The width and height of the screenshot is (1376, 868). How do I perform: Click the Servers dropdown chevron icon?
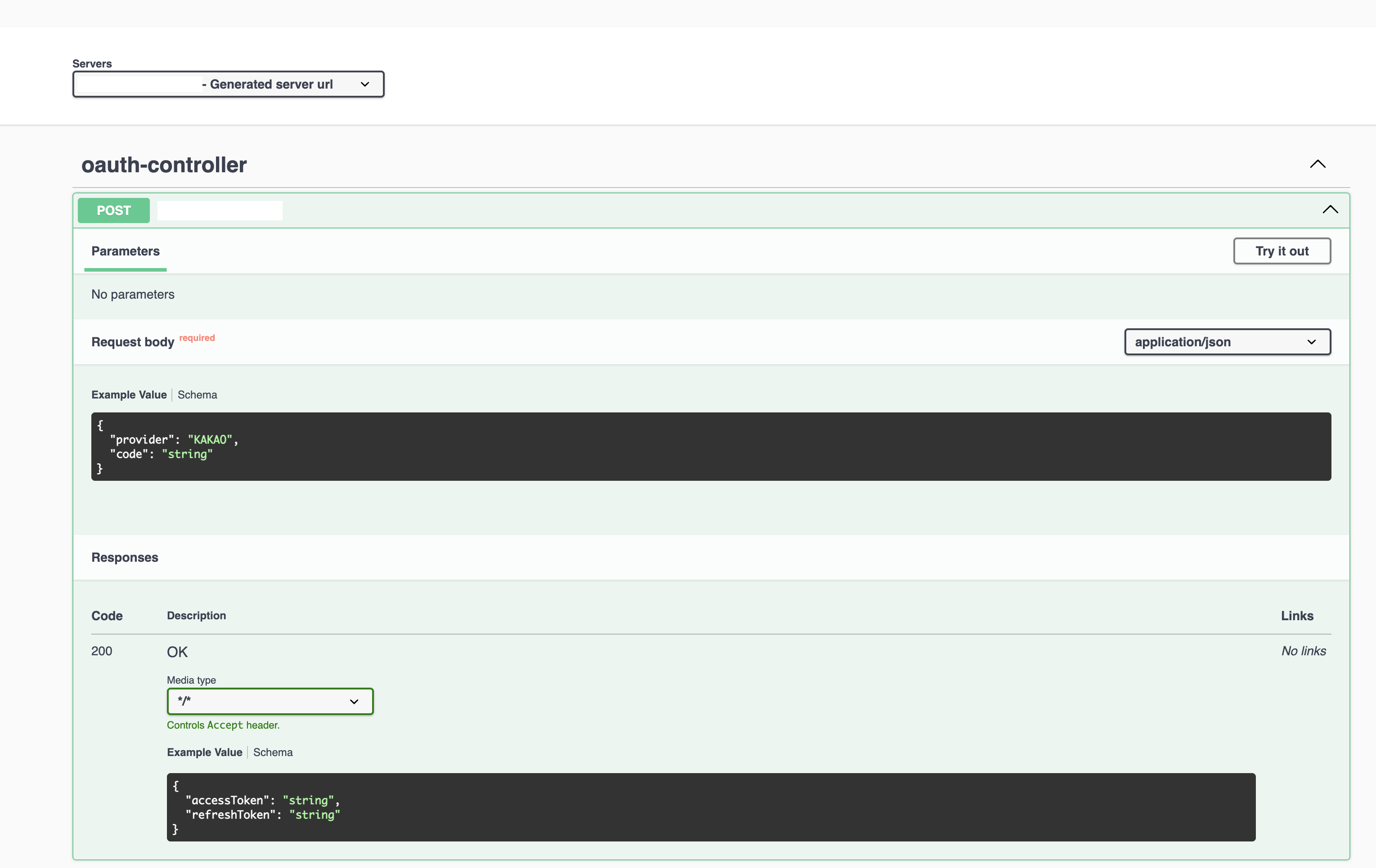click(364, 85)
